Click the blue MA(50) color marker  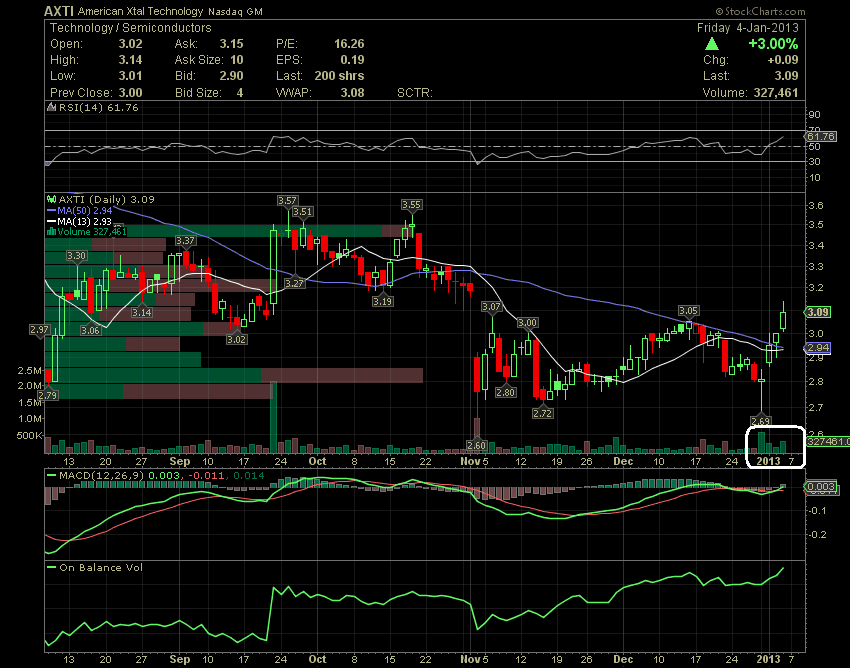click(x=51, y=210)
